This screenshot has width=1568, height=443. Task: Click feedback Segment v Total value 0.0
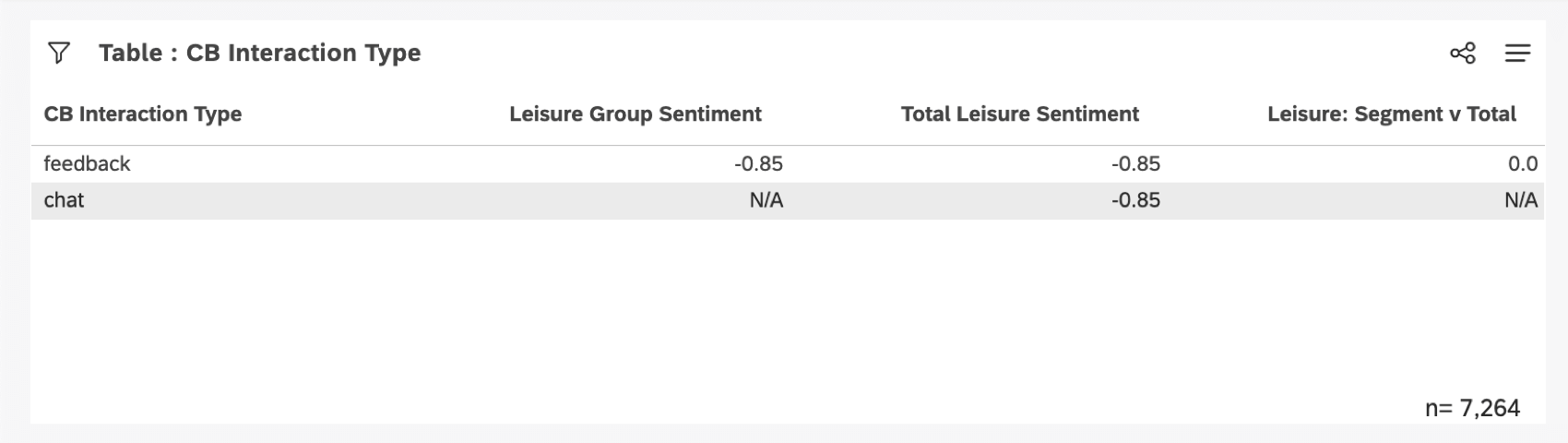[1522, 164]
